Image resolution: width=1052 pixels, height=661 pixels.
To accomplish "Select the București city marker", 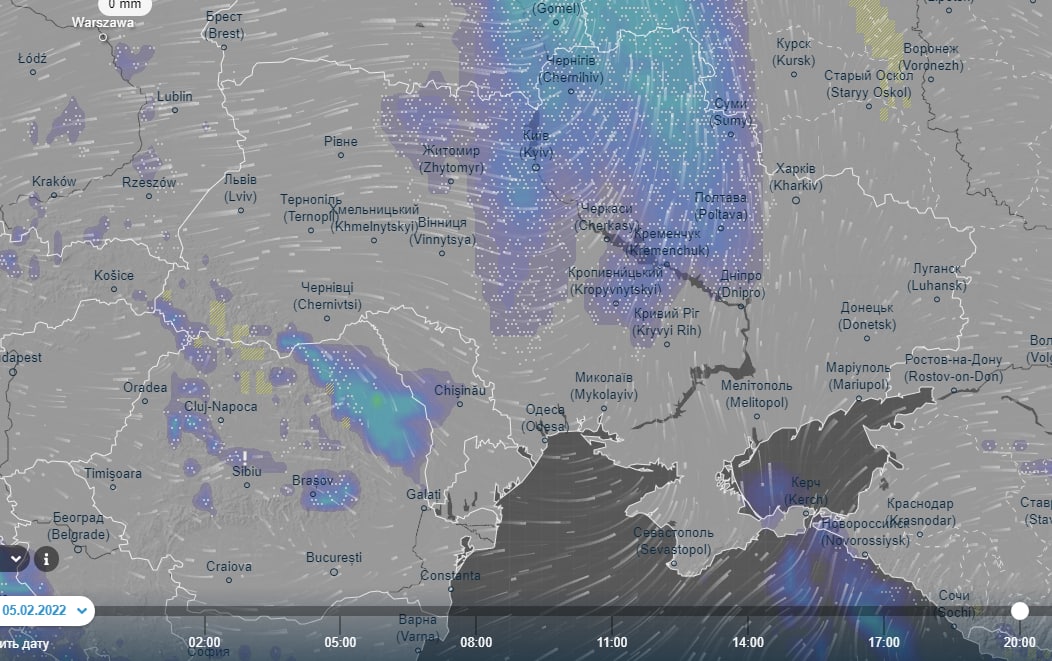I will (334, 572).
